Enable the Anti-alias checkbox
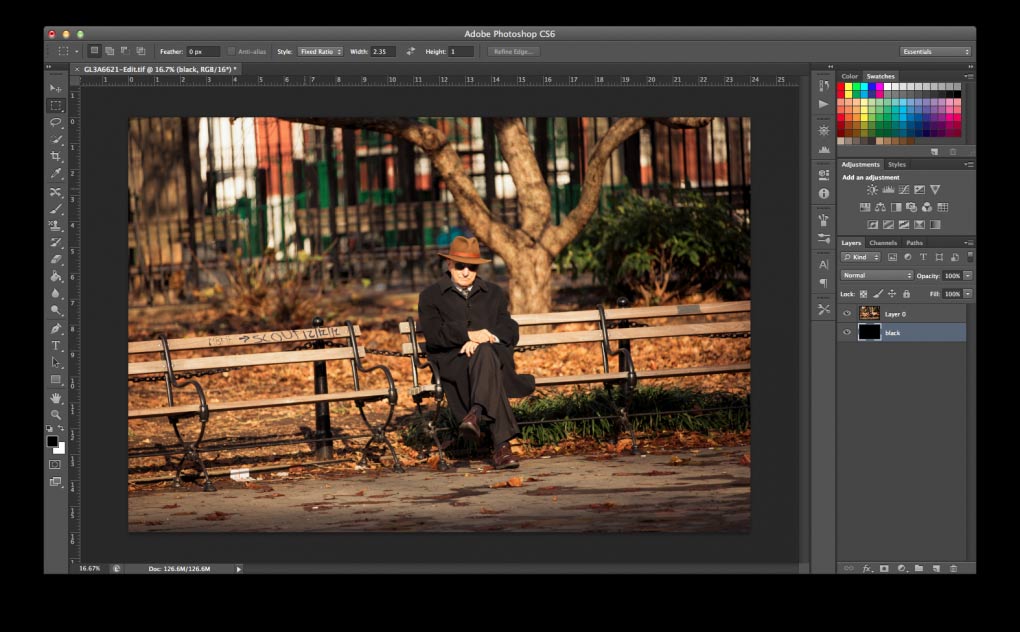Image resolution: width=1020 pixels, height=632 pixels. click(232, 51)
